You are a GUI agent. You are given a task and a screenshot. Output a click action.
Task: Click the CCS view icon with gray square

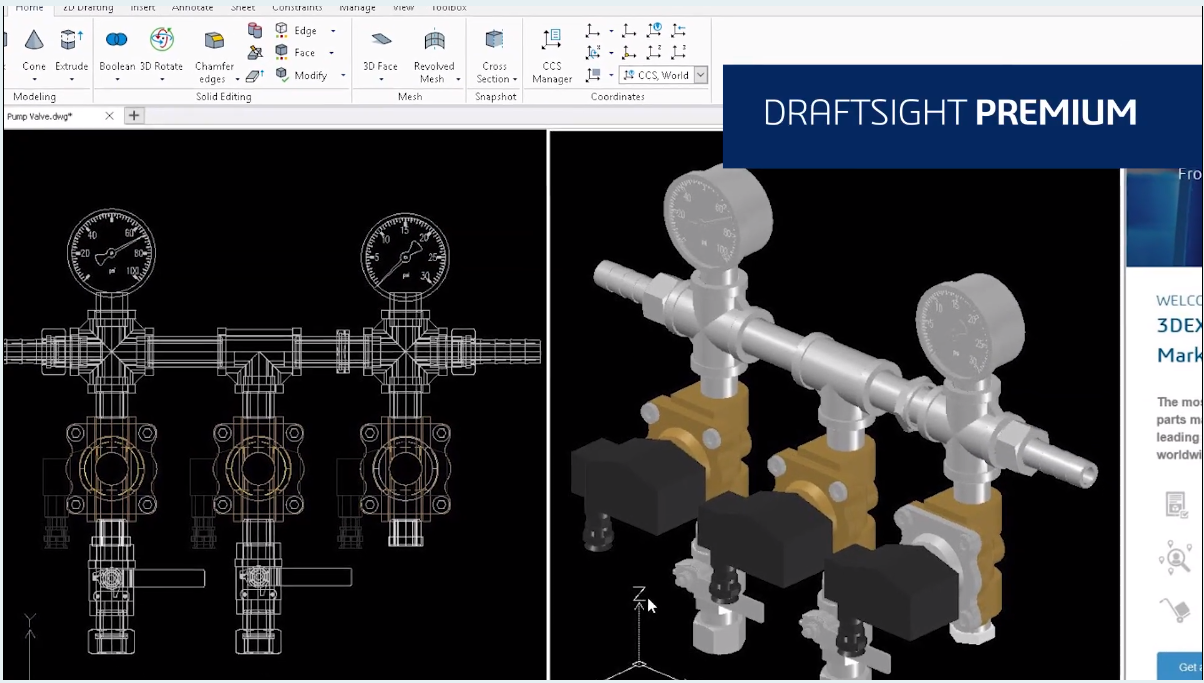(x=593, y=75)
